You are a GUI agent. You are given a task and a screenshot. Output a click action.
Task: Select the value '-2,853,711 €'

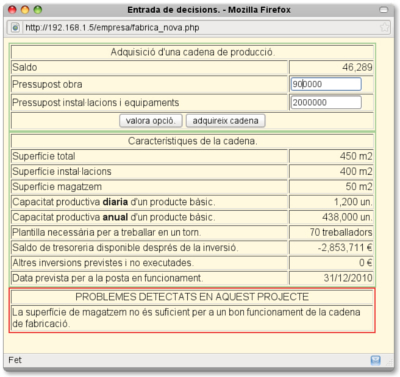click(x=345, y=248)
